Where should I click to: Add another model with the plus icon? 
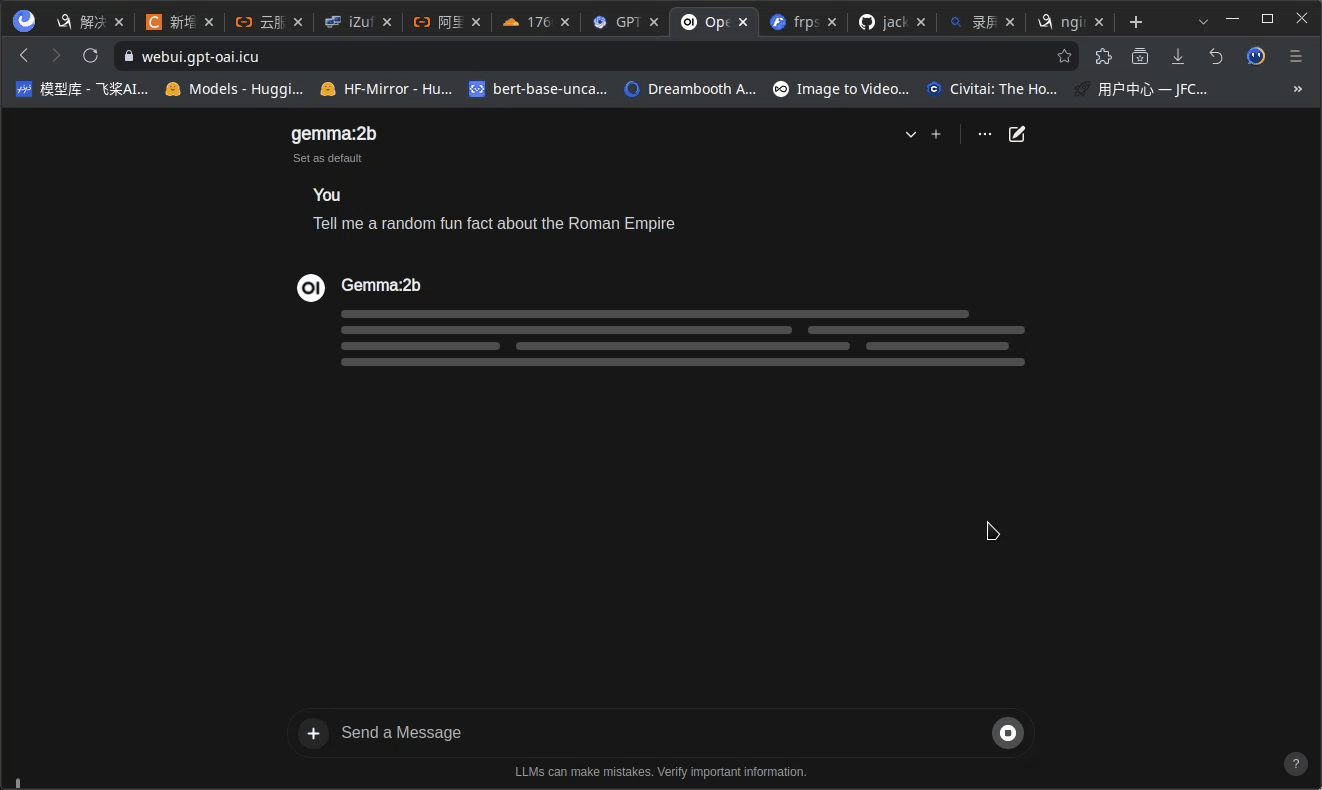[x=936, y=134]
